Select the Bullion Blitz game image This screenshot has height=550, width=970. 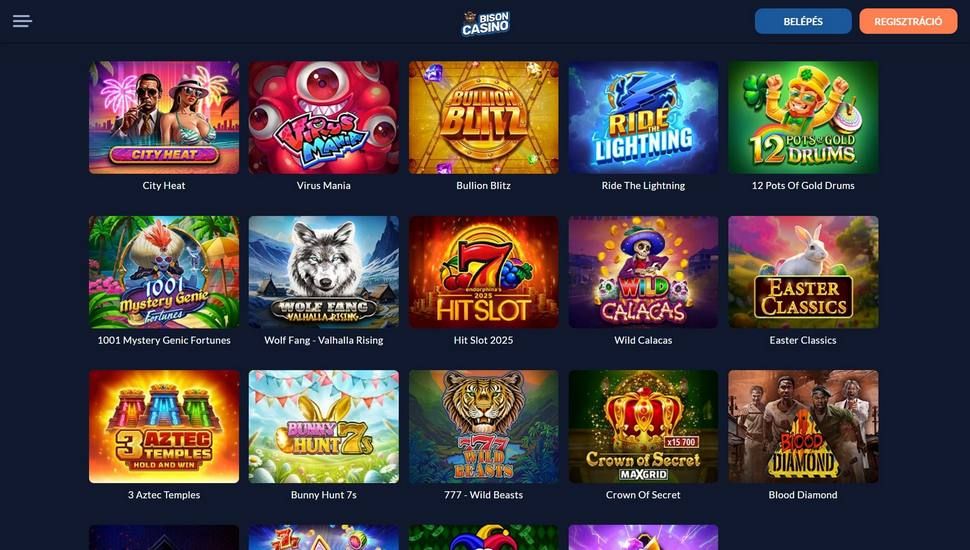pos(483,117)
